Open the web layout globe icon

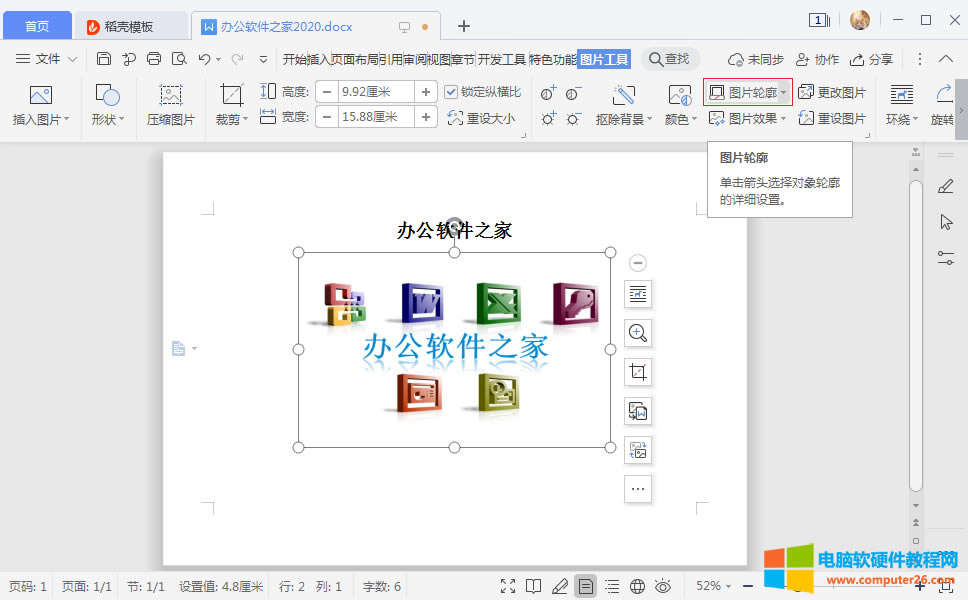click(x=637, y=586)
